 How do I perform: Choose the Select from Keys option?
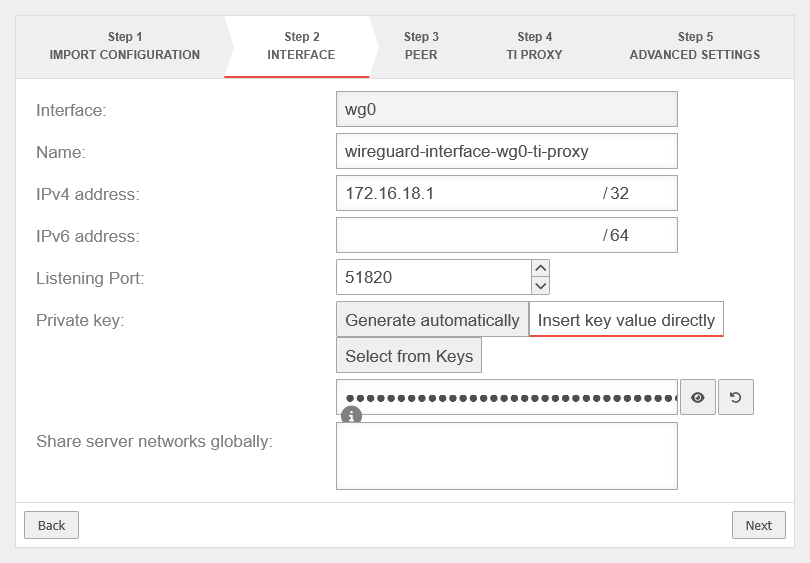(x=409, y=356)
